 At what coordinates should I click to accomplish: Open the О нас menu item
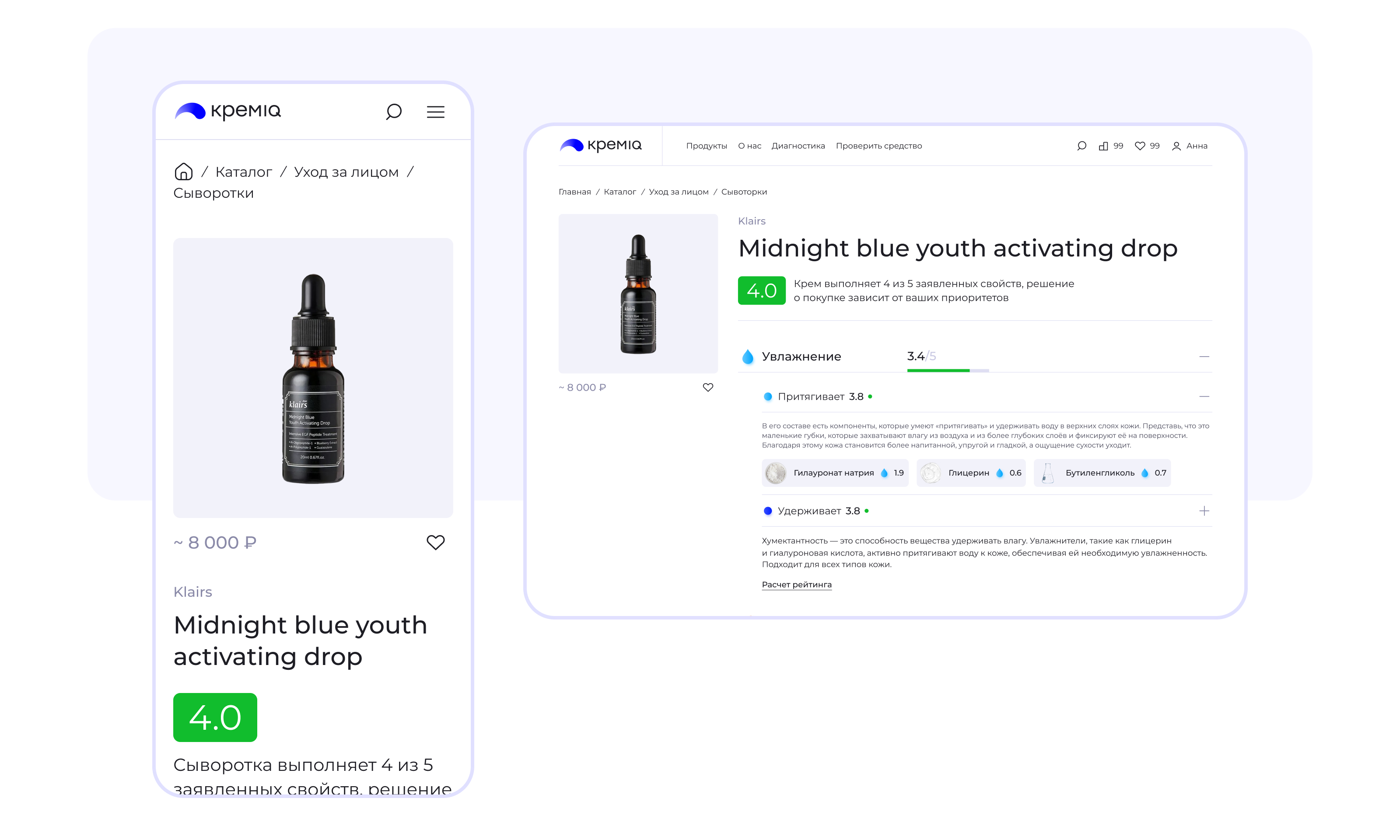(749, 146)
